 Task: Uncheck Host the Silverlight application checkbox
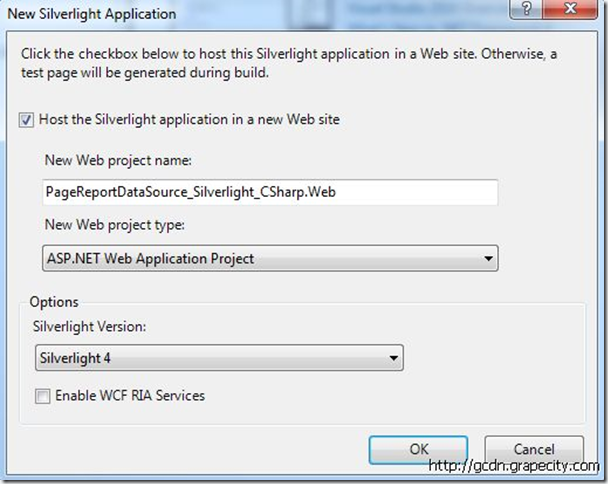coord(26,120)
